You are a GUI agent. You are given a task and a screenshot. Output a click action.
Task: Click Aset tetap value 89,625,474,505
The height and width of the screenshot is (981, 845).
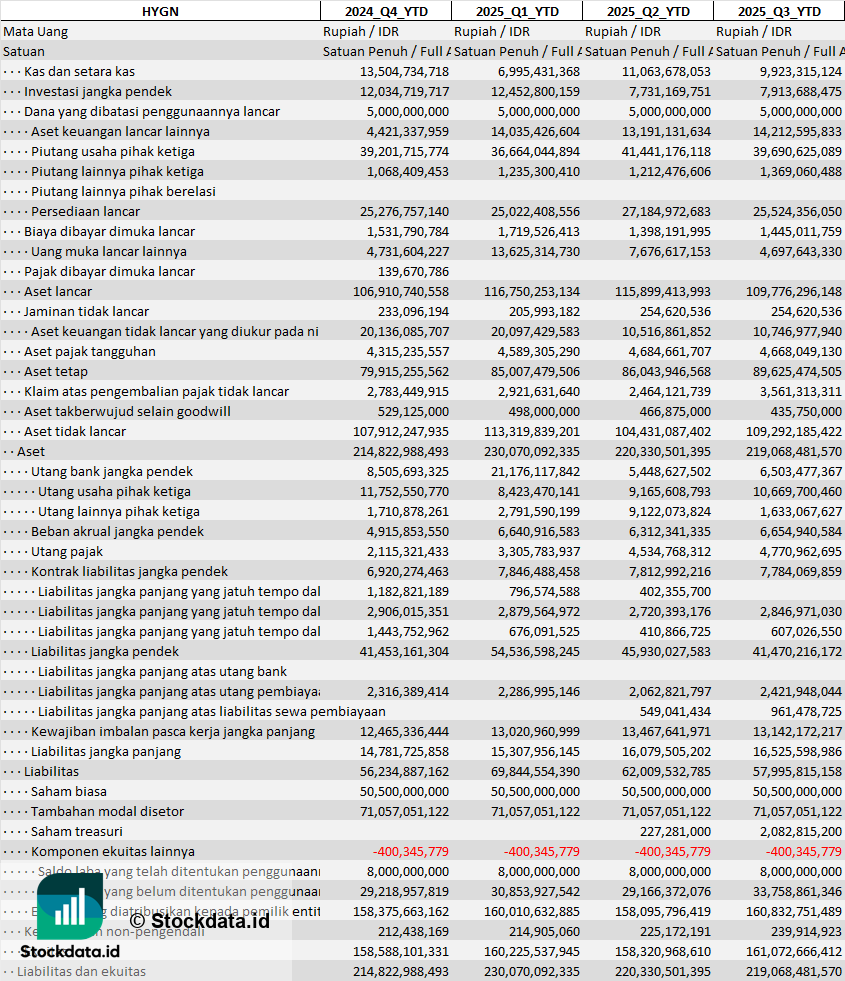[x=797, y=372]
